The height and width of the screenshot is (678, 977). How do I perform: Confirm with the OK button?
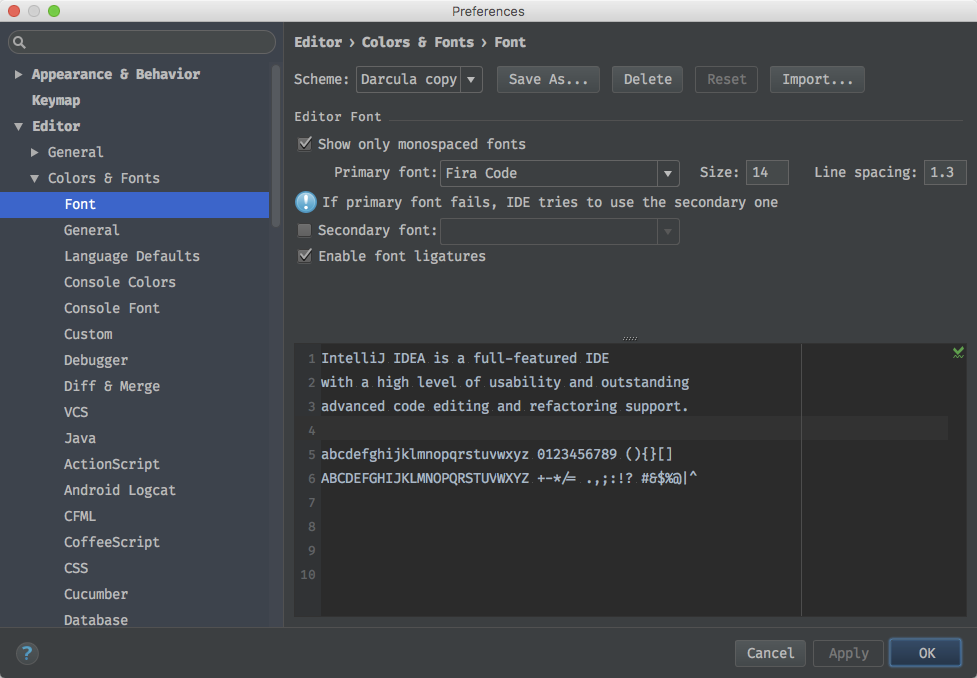pos(926,653)
